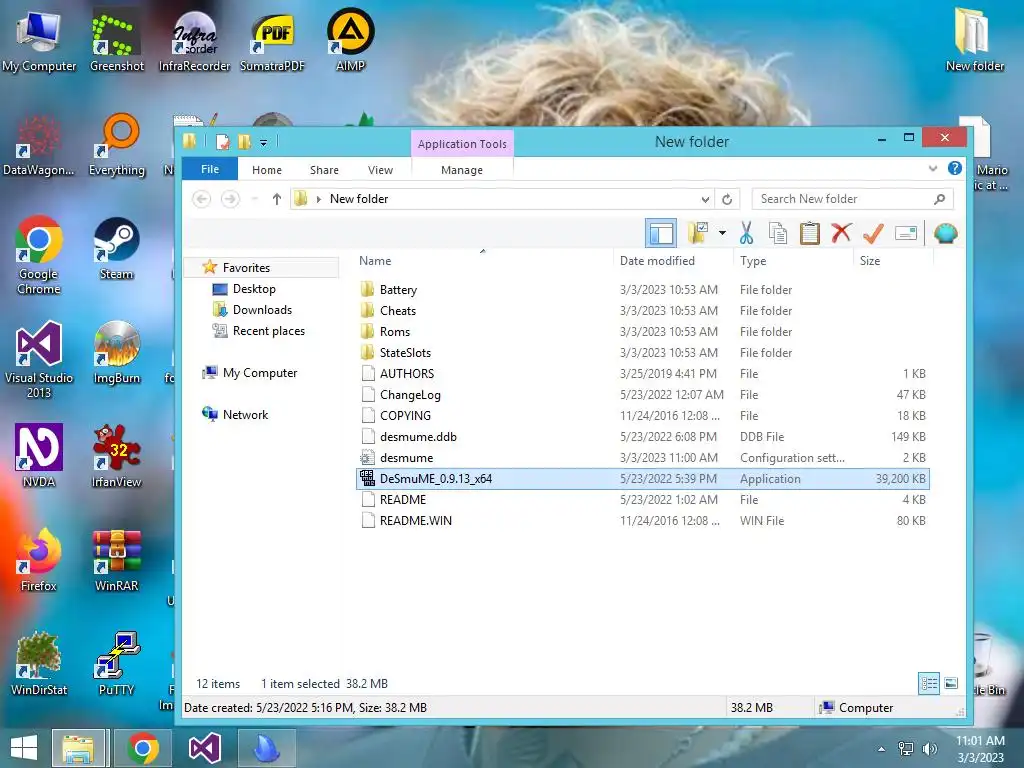Select the Cheats folder
This screenshot has height=768, width=1024.
point(398,310)
